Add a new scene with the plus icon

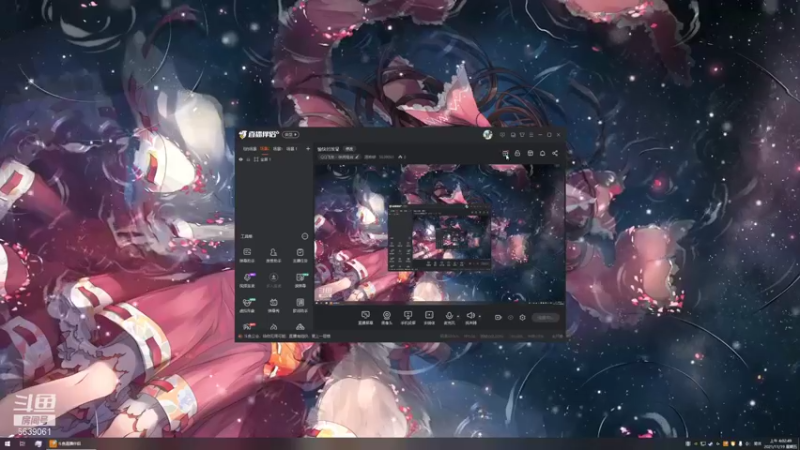pos(308,148)
